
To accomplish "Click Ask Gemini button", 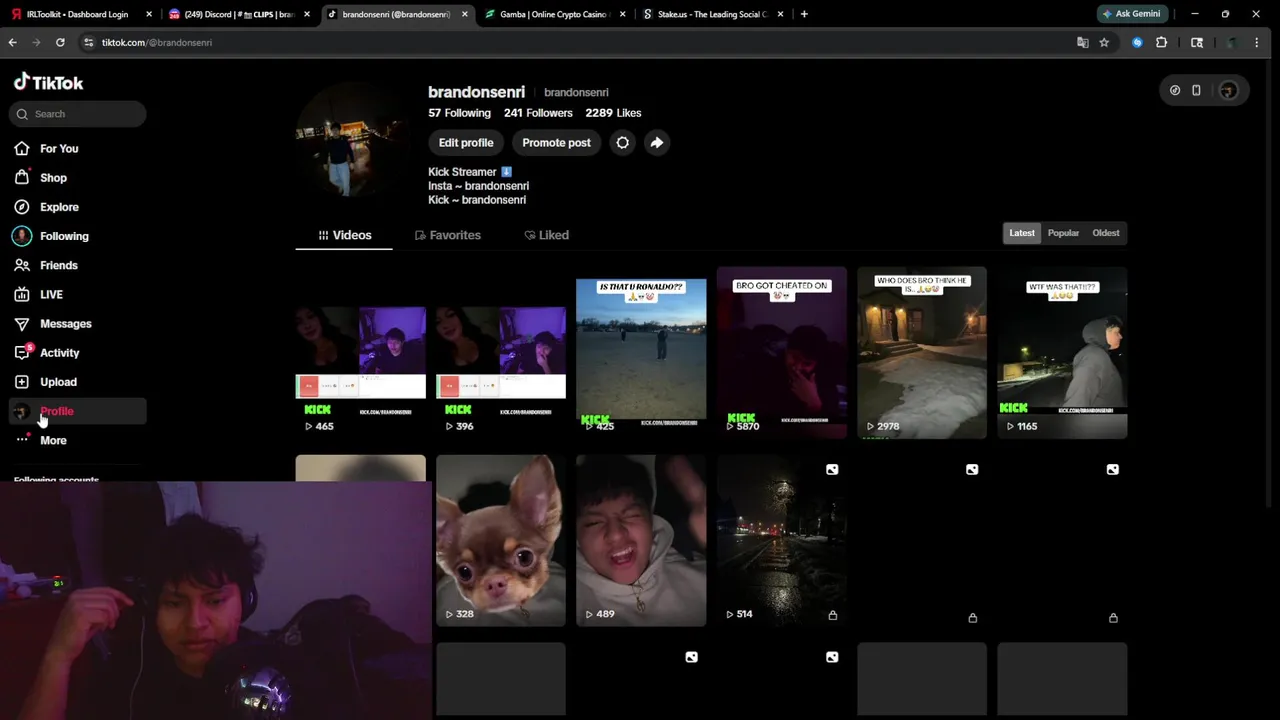I will pos(1132,14).
